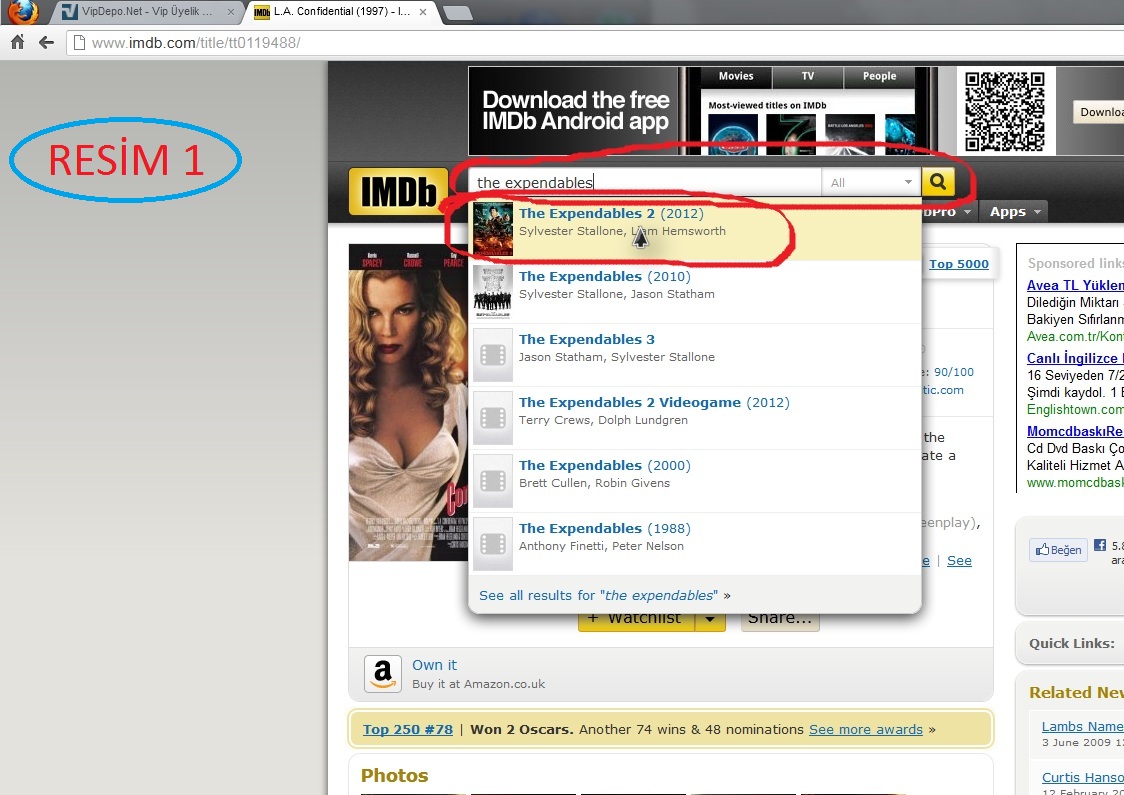Open The Expendables (2010) poster thumbnail
The width and height of the screenshot is (1124, 795).
point(493,292)
